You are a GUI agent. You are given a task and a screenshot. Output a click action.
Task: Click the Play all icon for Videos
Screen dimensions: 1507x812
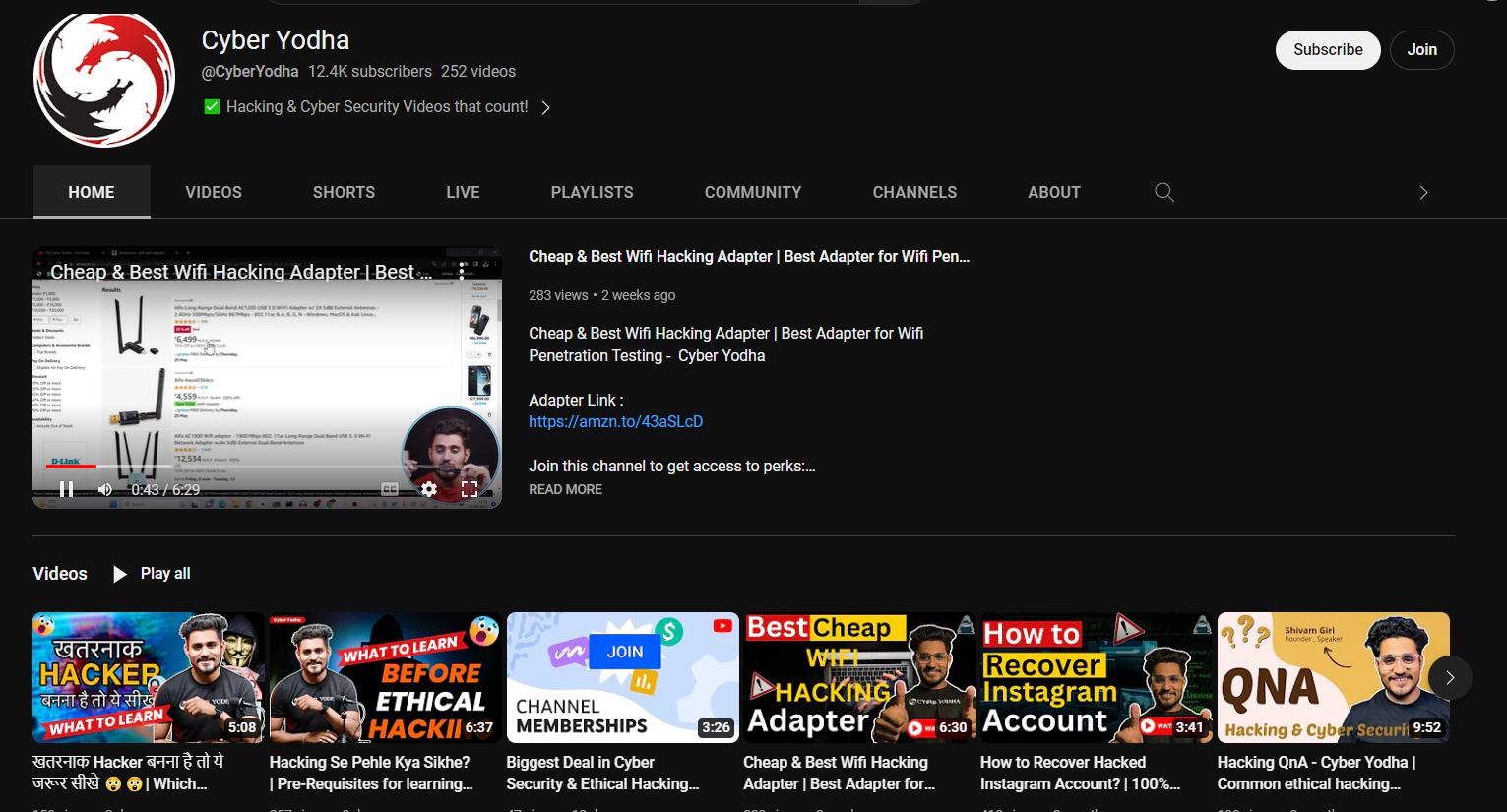pyautogui.click(x=119, y=573)
